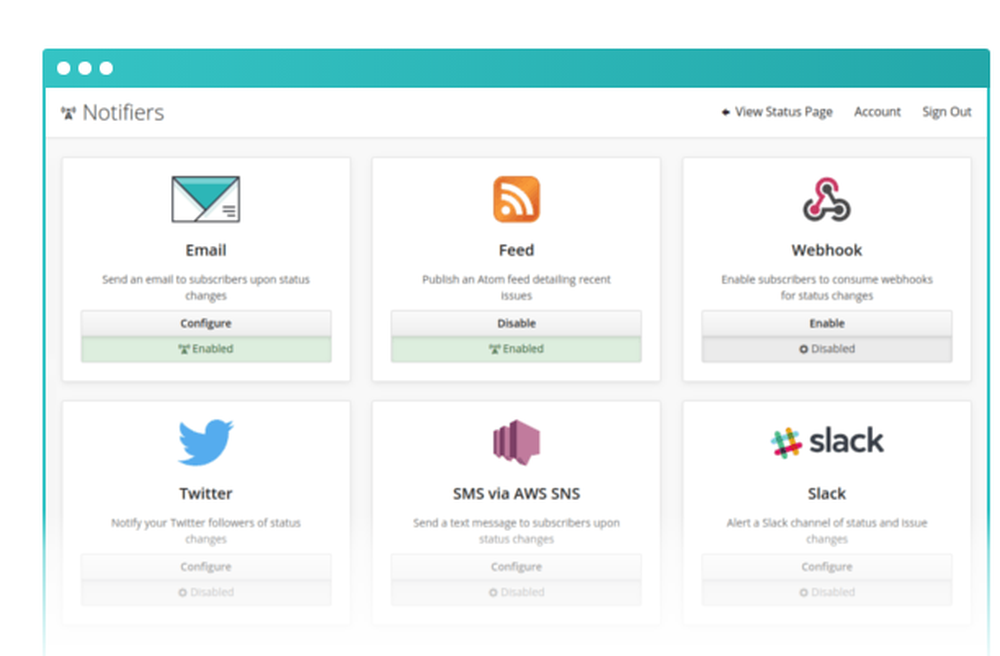Click the Slack logo
1000x656 pixels.
coord(827,442)
